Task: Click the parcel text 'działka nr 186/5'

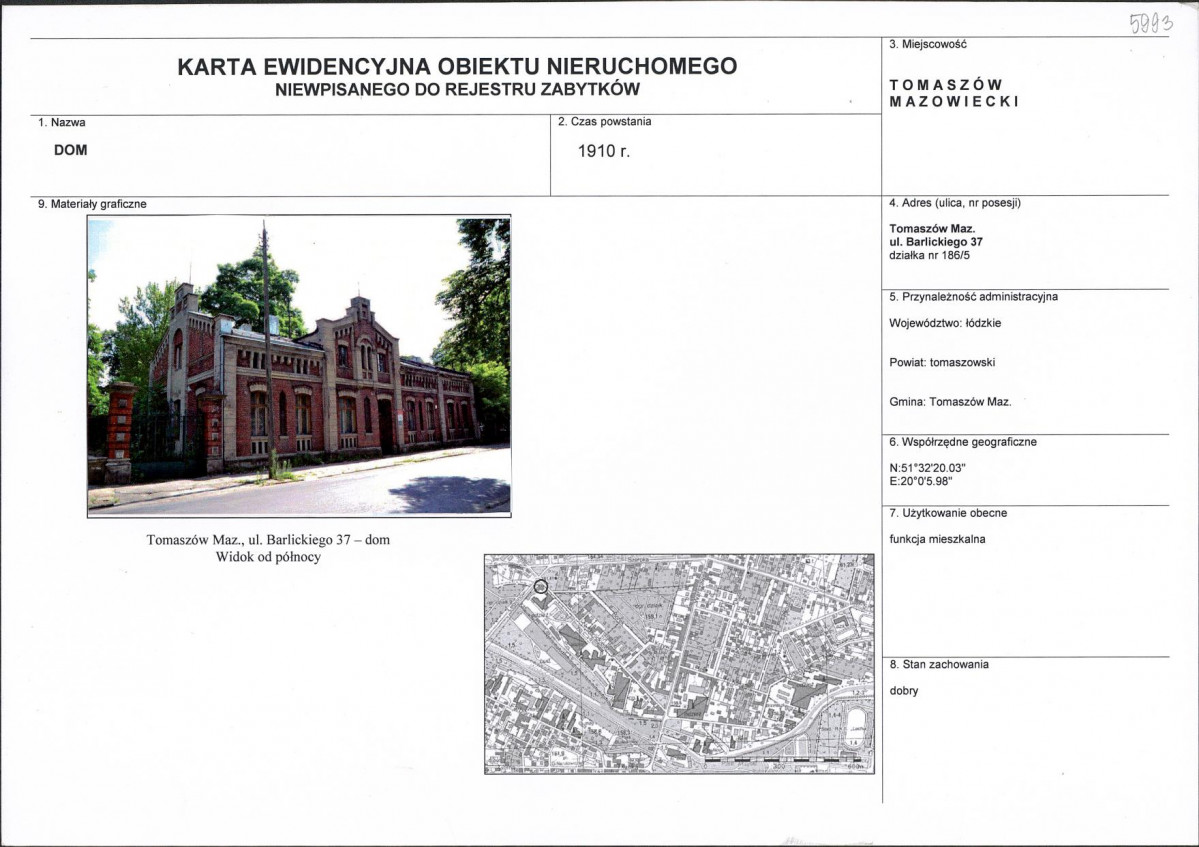Action: pos(929,255)
